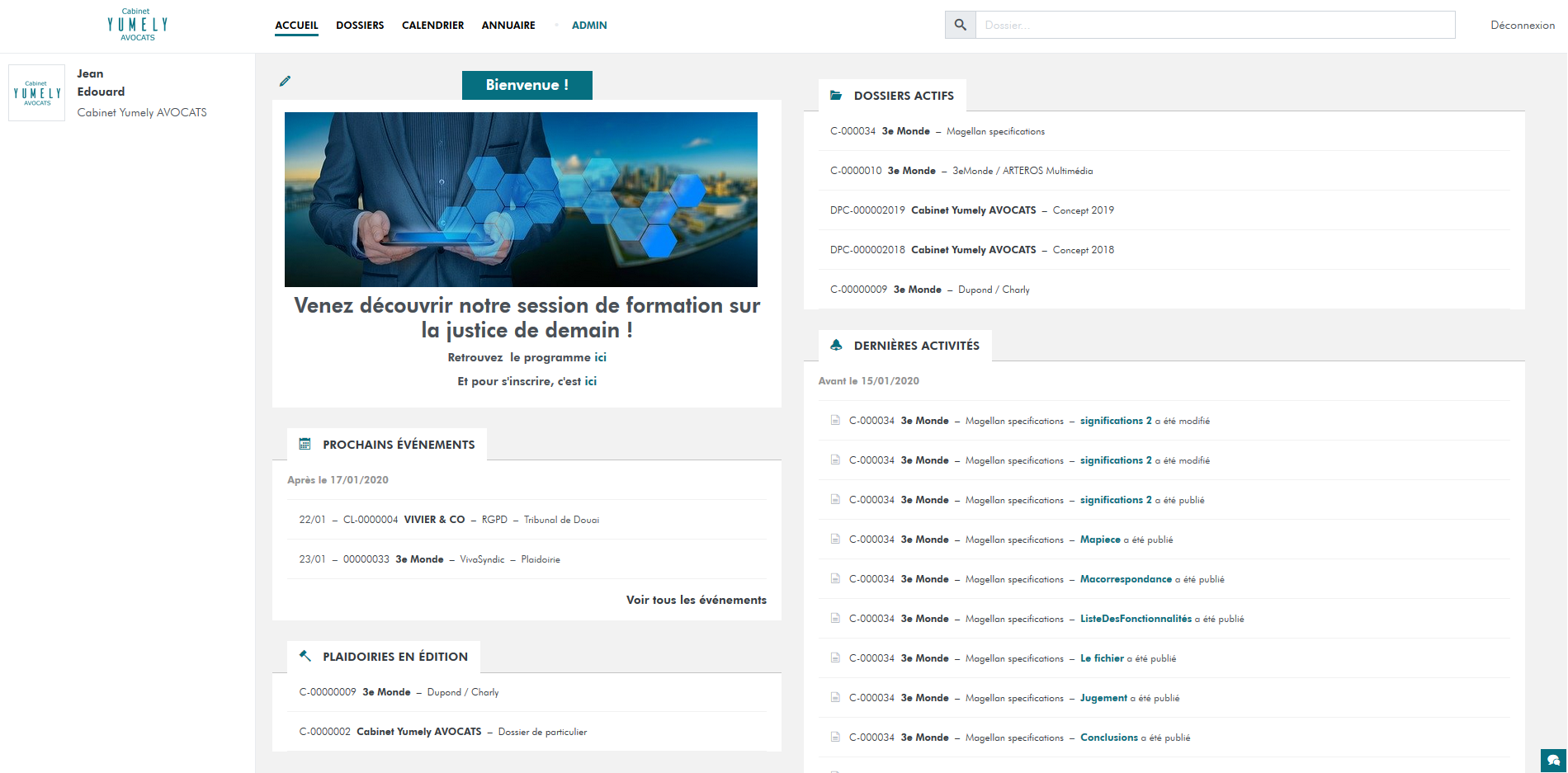Click the formation session banner image
The height and width of the screenshot is (773, 1568).
(x=521, y=200)
